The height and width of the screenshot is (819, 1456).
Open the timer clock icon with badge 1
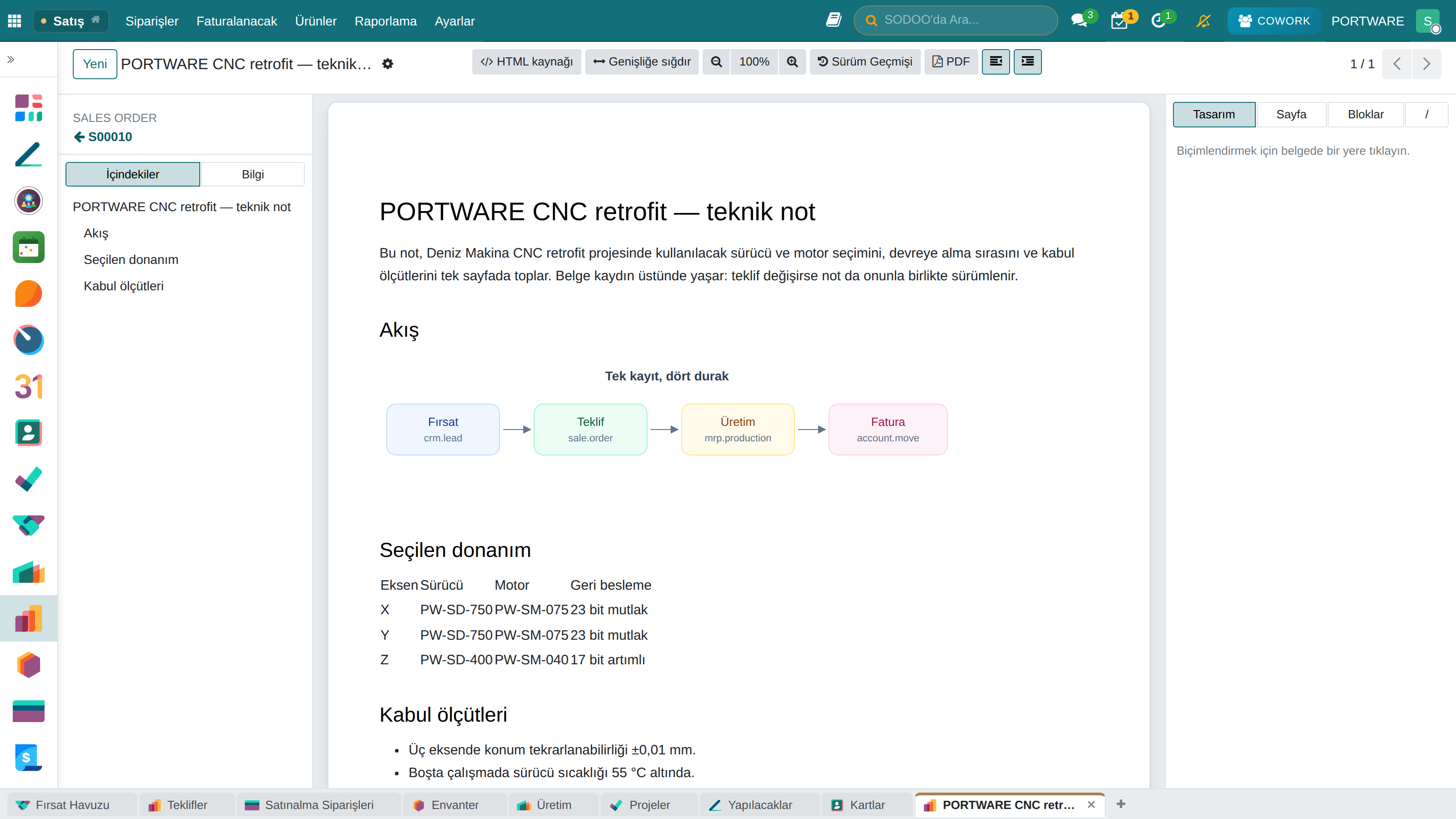pos(1158,21)
